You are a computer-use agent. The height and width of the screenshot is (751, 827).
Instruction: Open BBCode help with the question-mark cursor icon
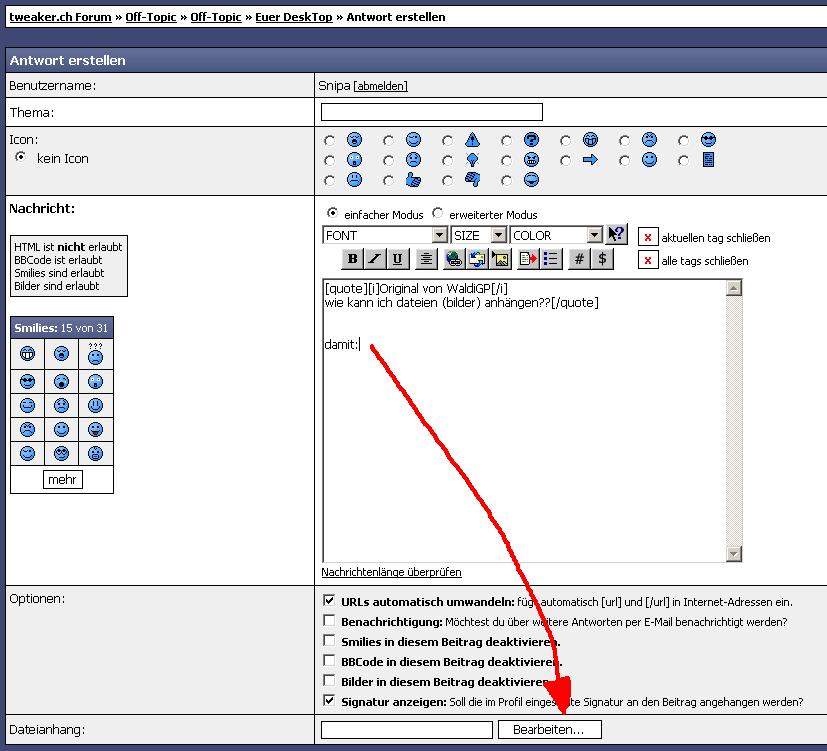[x=617, y=235]
